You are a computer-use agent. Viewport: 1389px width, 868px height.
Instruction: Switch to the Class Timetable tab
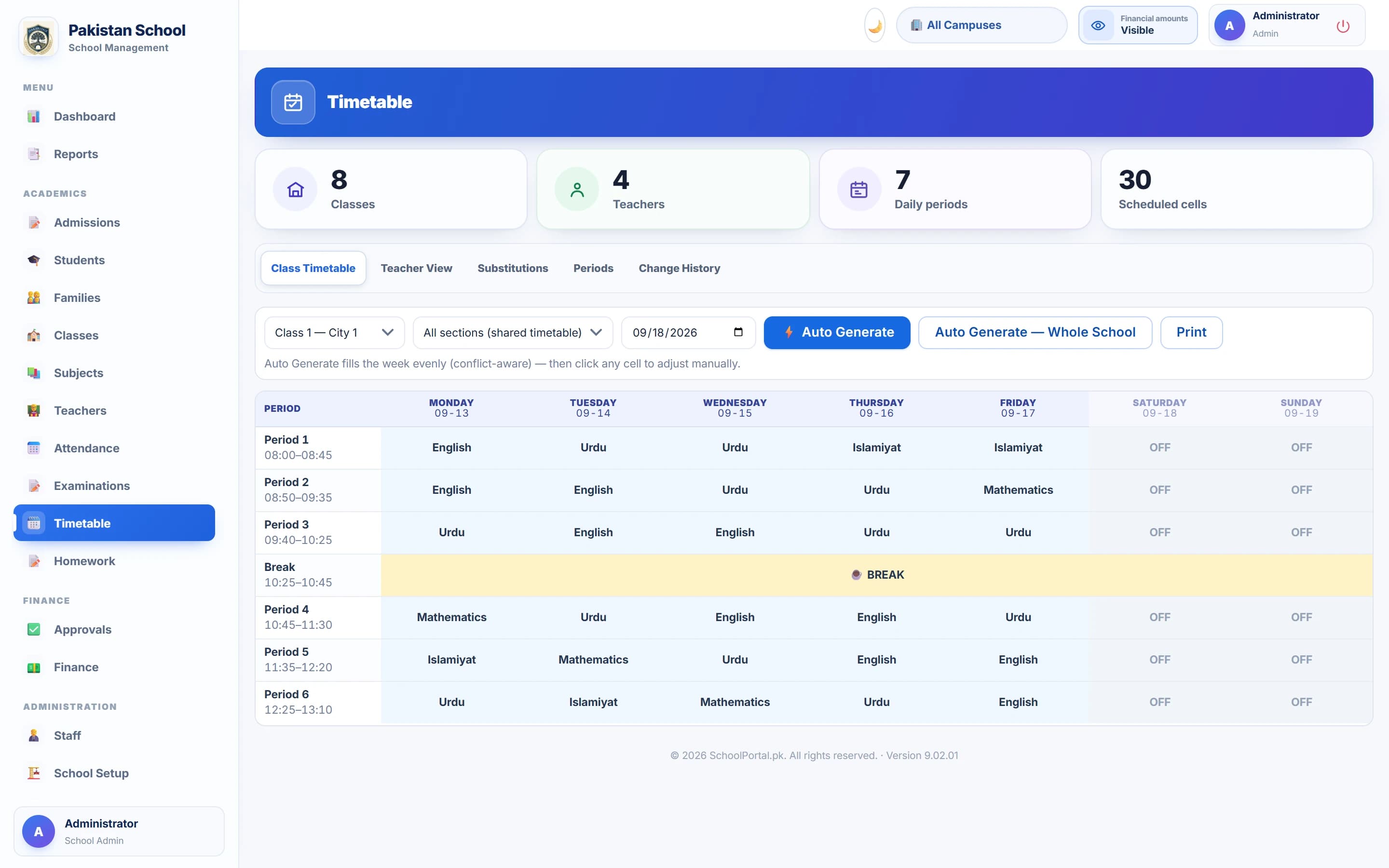(313, 268)
